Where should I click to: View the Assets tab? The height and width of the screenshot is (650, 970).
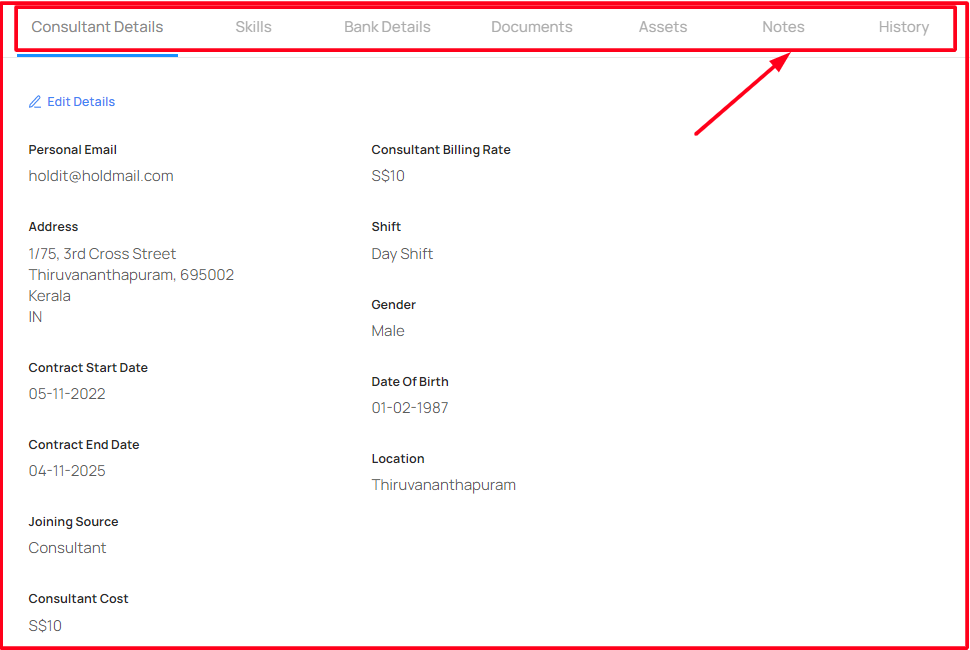(663, 27)
